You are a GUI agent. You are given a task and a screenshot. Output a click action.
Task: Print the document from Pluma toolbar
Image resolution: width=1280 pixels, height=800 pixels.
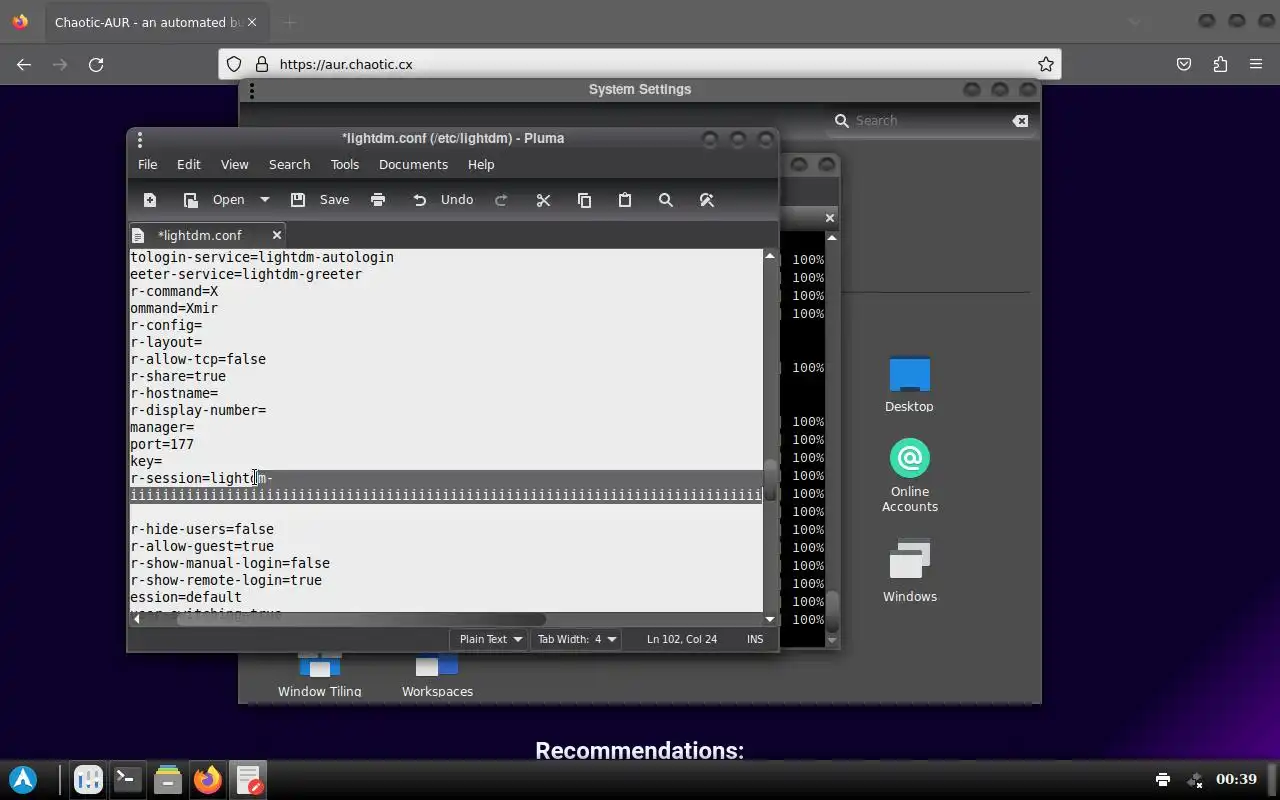pos(378,200)
